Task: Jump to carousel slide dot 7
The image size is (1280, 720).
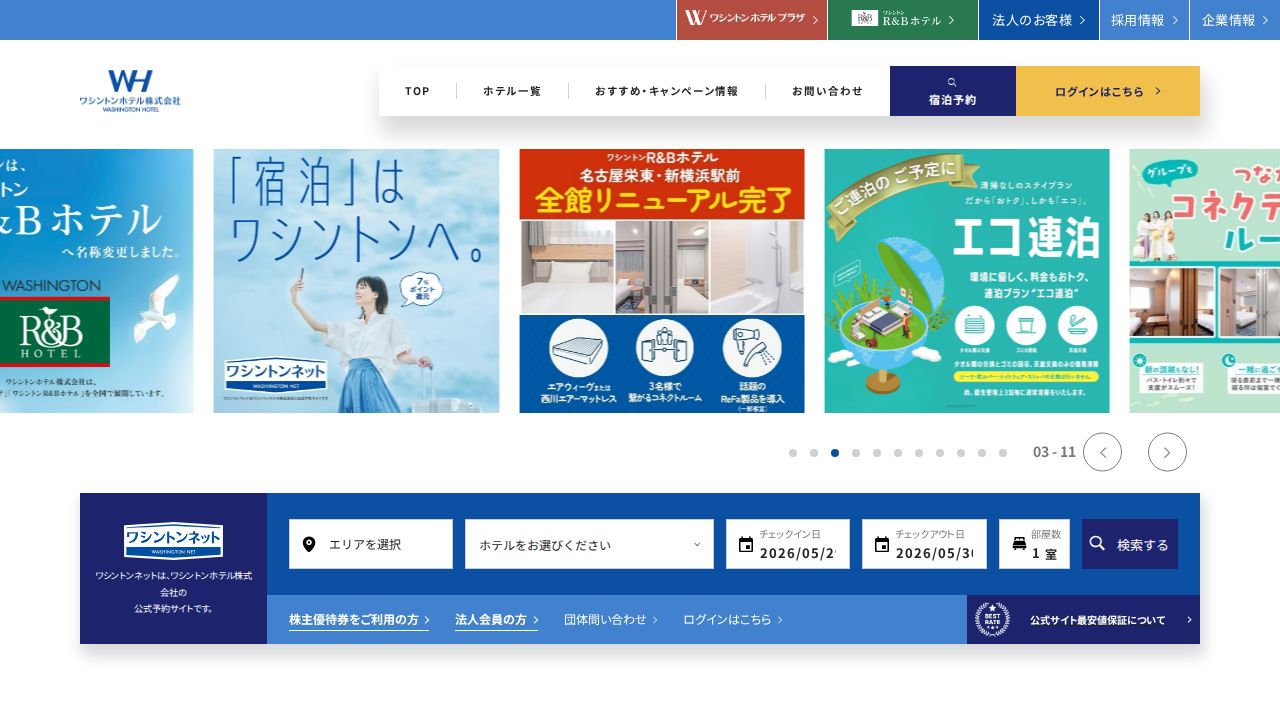Action: (919, 453)
